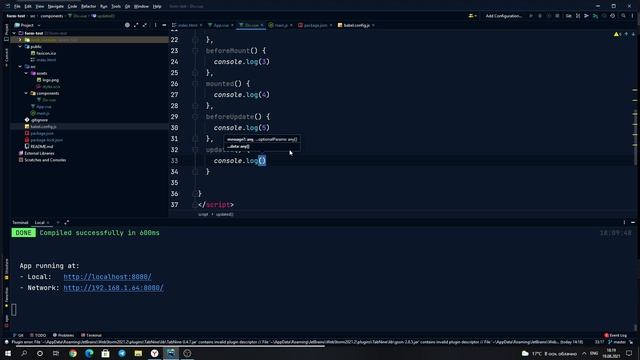
Task: Close the babel.config.js editor tab
Action: (373, 25)
